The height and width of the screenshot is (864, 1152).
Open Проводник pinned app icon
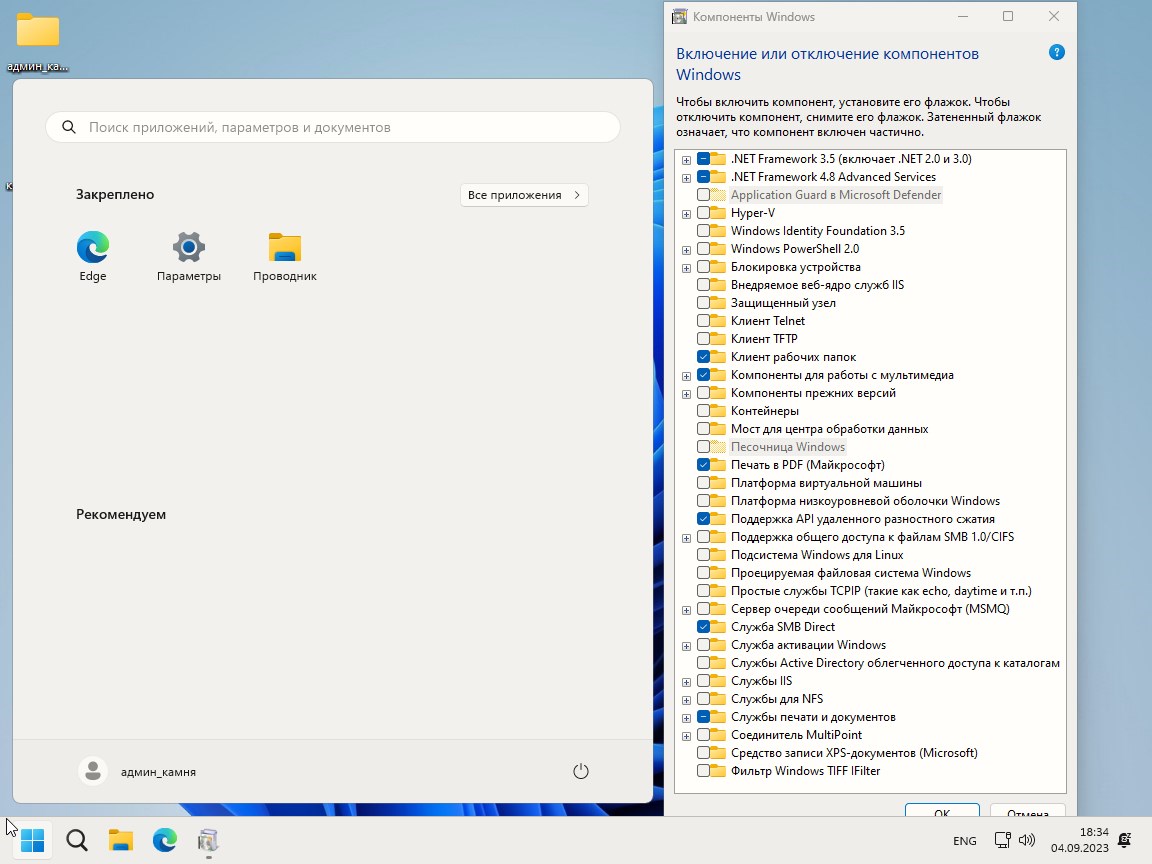click(x=284, y=247)
